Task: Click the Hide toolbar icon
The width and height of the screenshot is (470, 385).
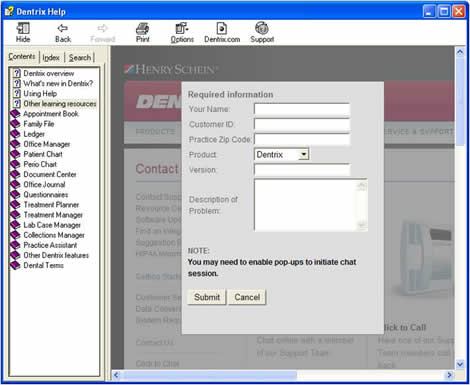Action: 23,33
